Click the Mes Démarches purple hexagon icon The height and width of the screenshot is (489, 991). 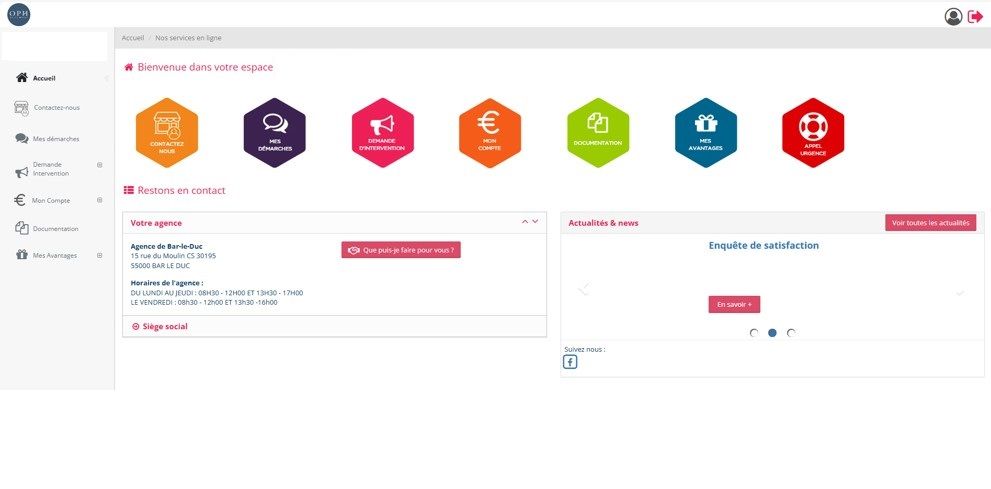pos(274,133)
